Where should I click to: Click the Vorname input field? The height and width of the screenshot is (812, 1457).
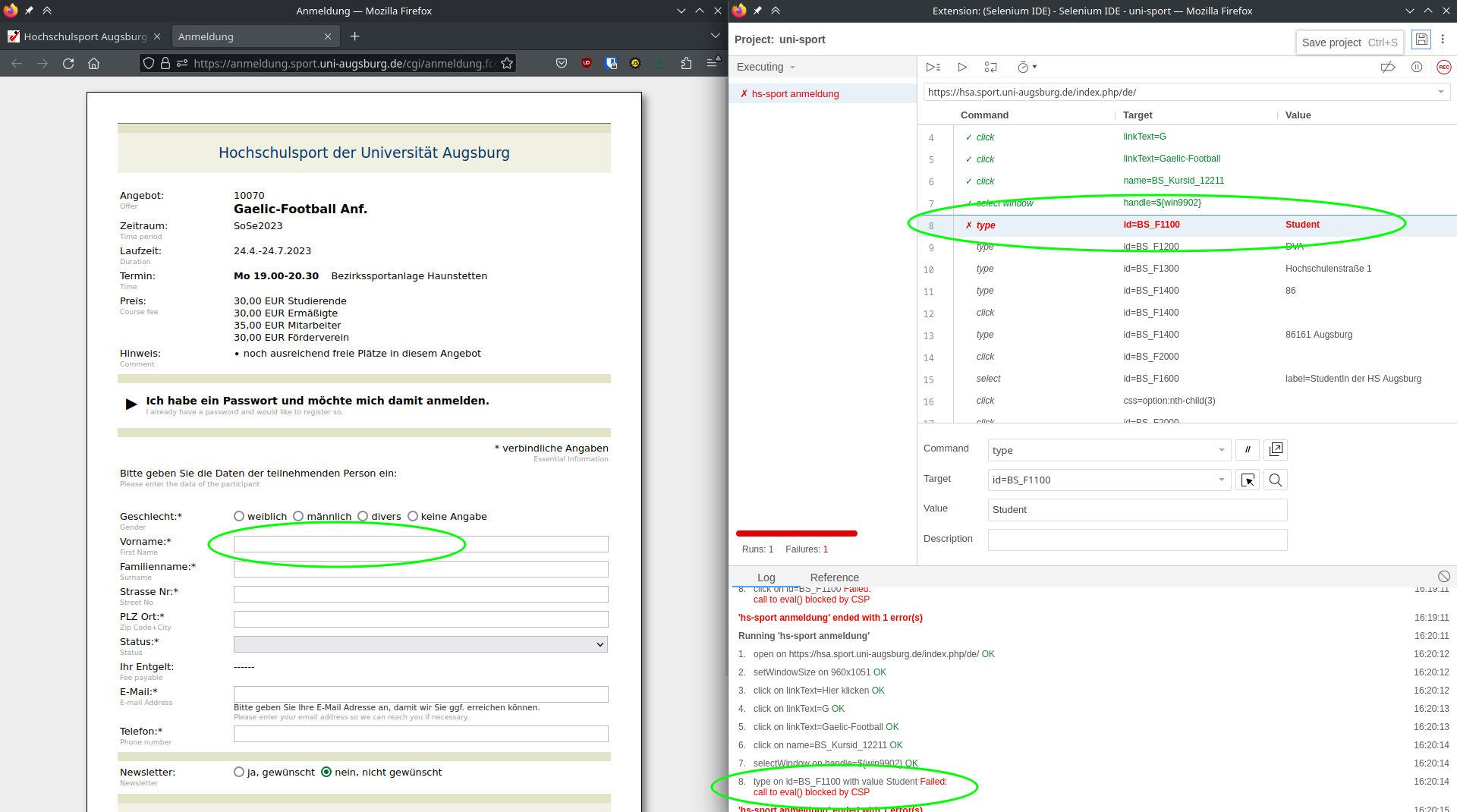pyautogui.click(x=421, y=544)
